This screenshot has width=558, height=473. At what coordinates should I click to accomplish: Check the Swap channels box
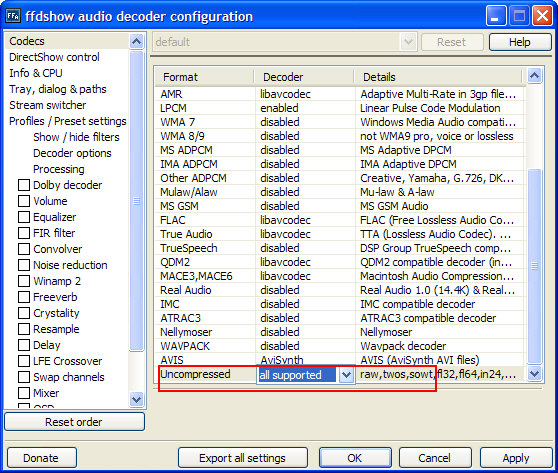coord(24,377)
